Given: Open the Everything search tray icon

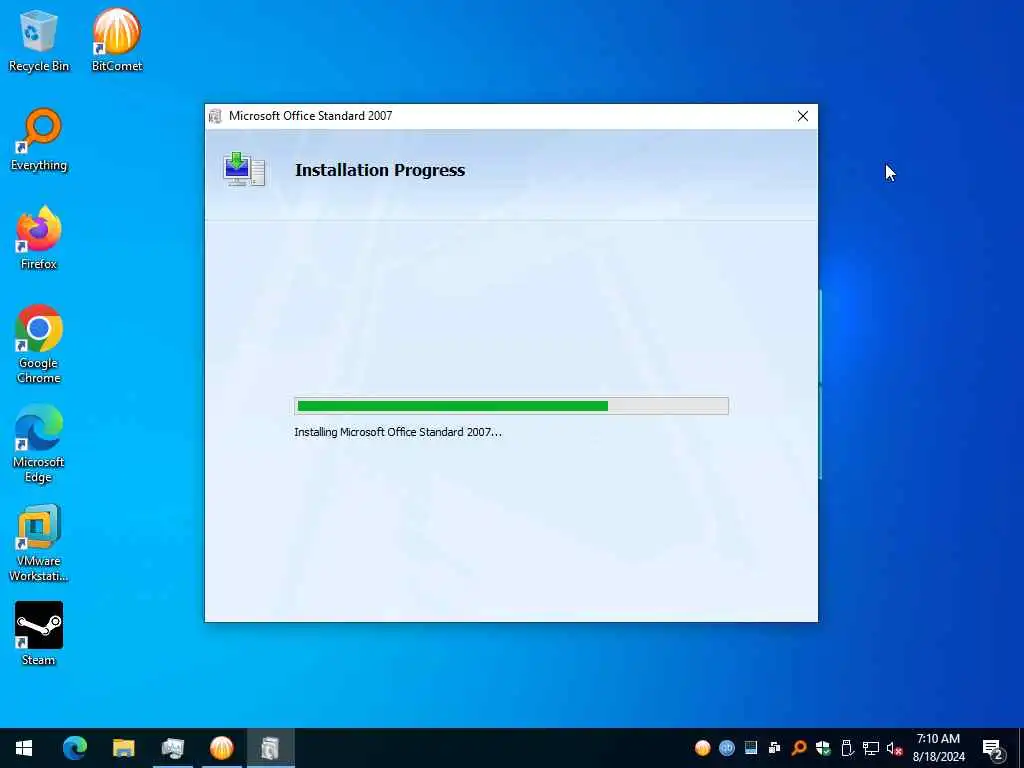Looking at the screenshot, I should coord(798,748).
